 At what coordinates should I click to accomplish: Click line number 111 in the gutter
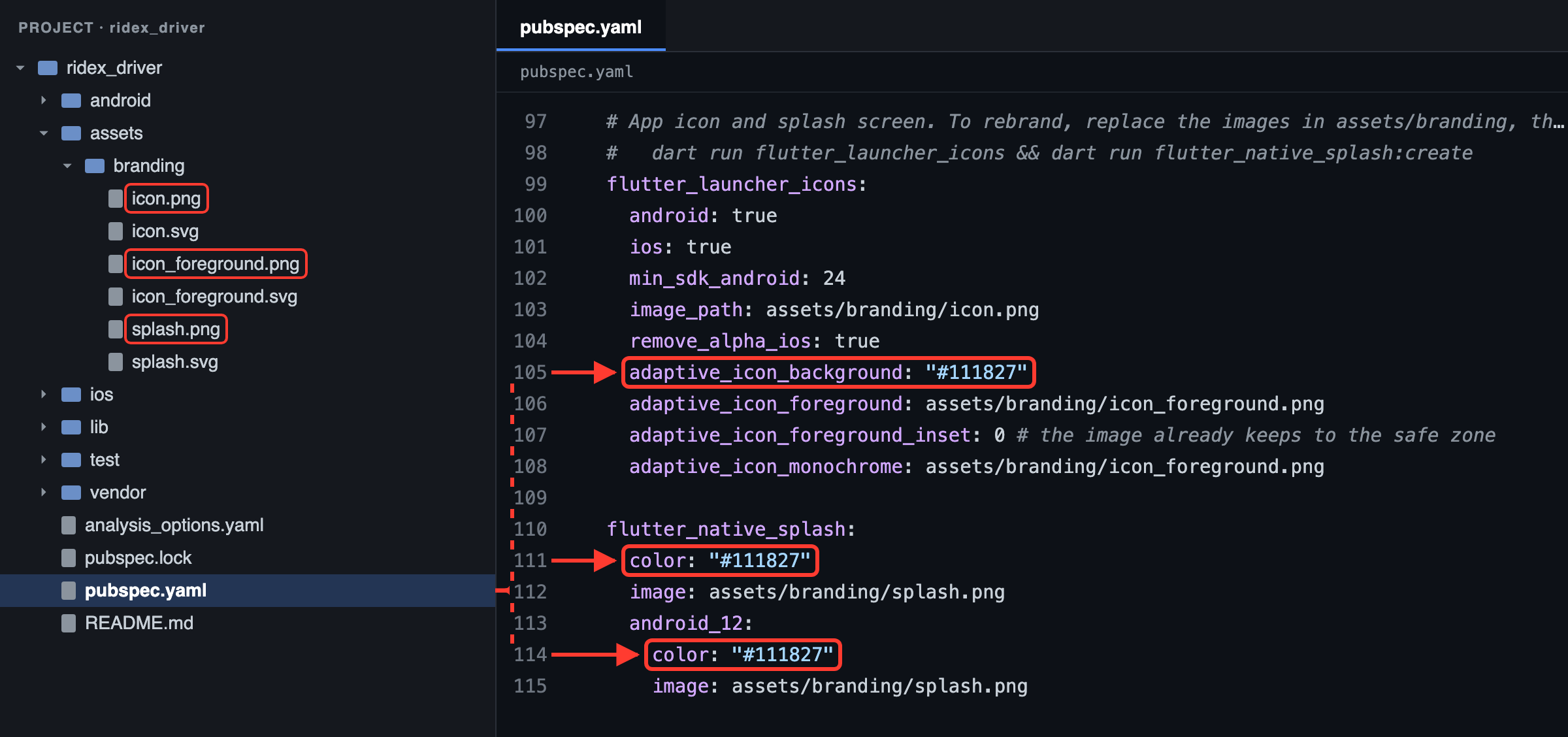tap(530, 561)
